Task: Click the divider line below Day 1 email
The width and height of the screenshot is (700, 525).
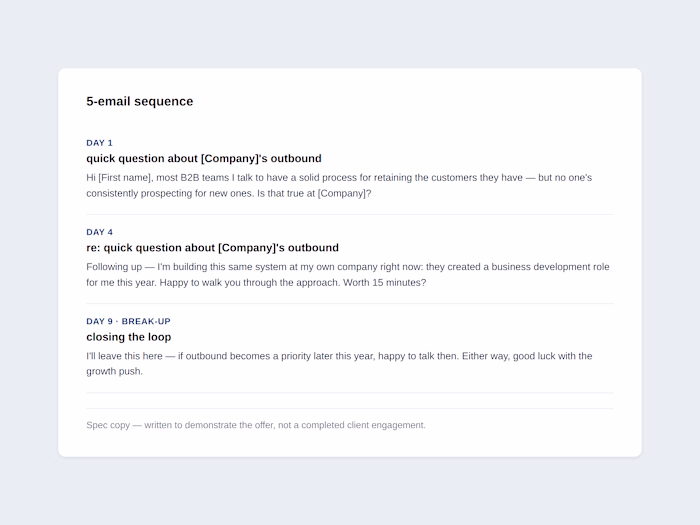Action: point(350,214)
